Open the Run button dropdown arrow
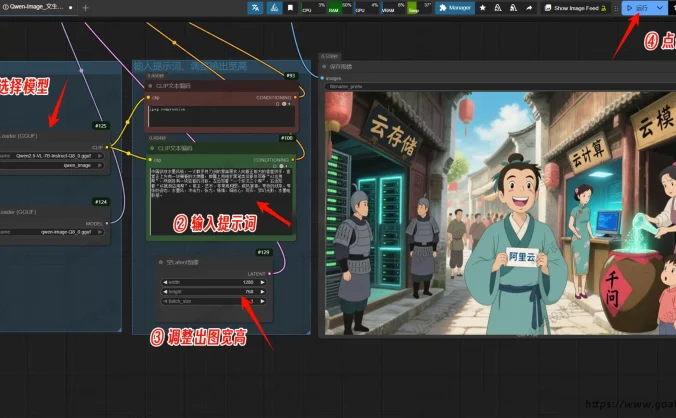The width and height of the screenshot is (676, 418). [660, 8]
